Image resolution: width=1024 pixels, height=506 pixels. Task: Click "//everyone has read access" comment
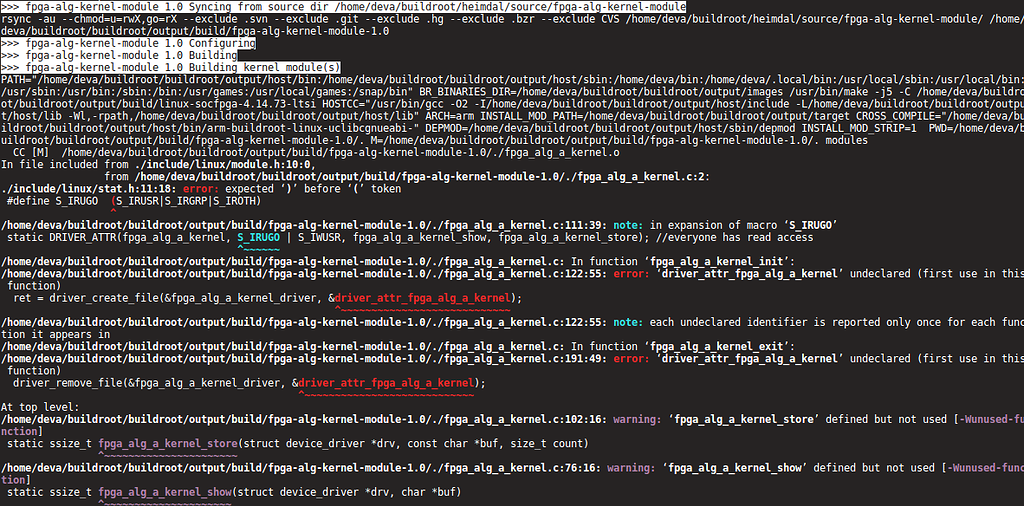click(x=735, y=238)
